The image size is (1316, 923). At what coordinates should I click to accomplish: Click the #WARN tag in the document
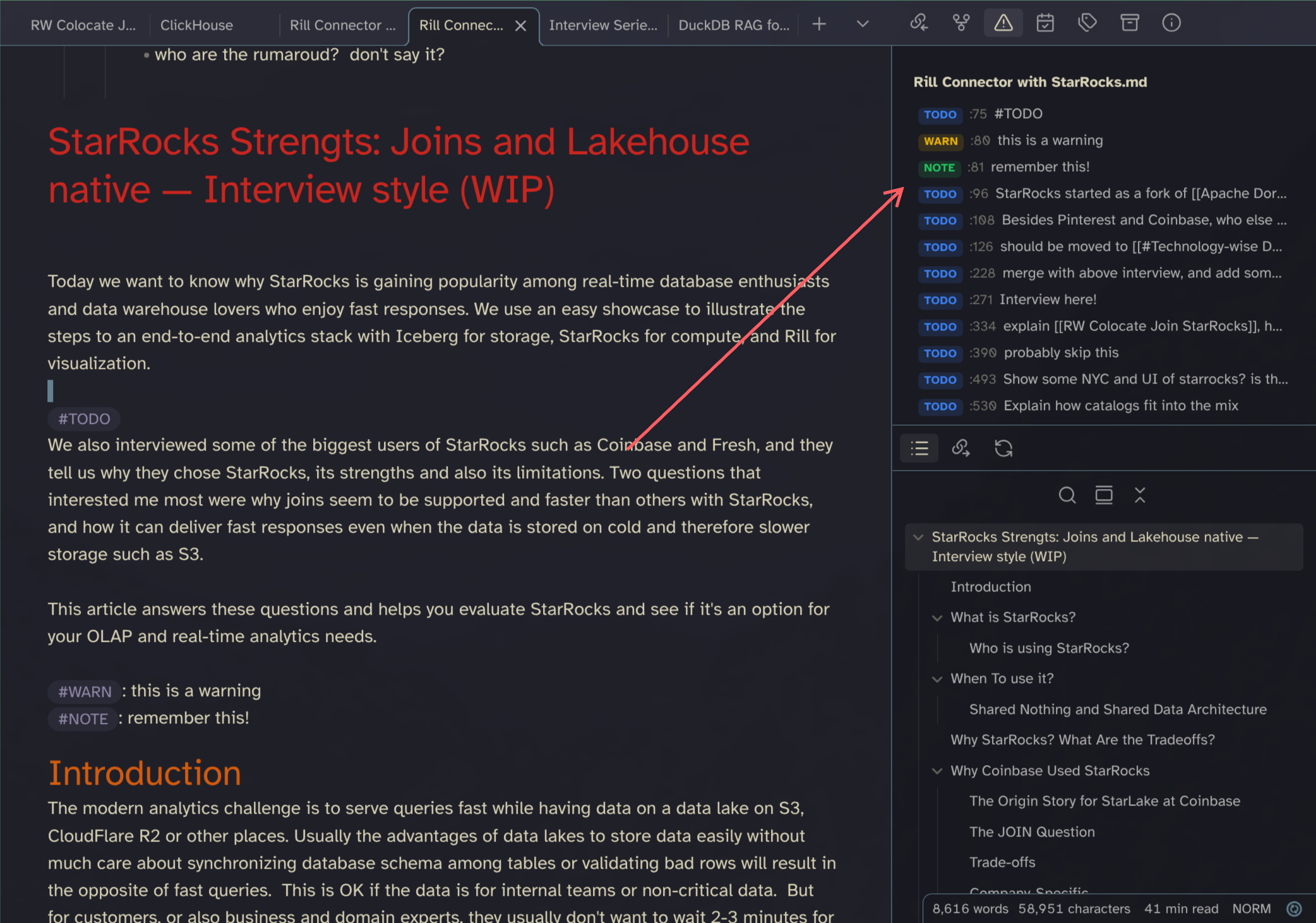tap(85, 691)
